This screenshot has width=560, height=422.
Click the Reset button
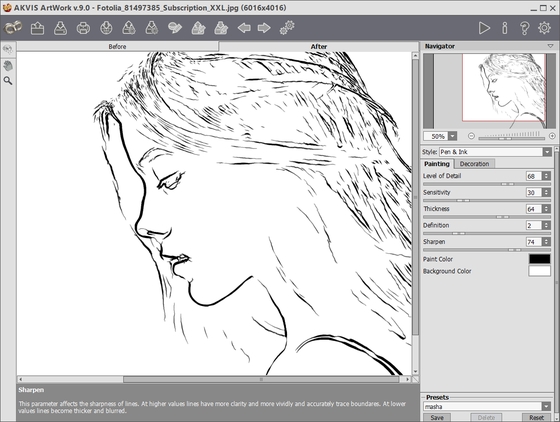point(536,417)
